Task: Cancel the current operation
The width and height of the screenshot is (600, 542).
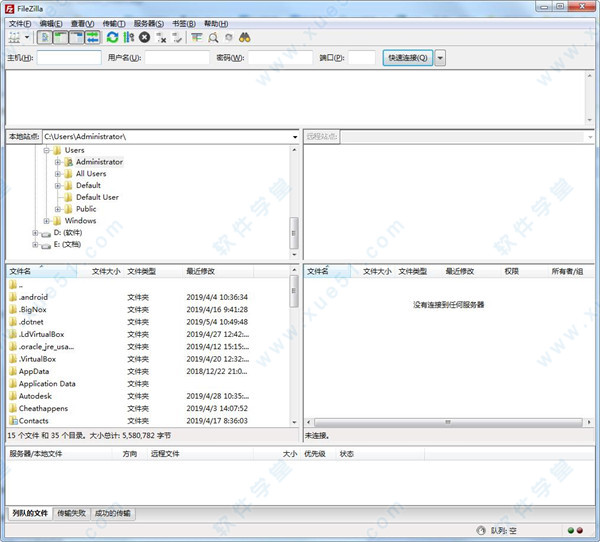Action: tap(144, 38)
